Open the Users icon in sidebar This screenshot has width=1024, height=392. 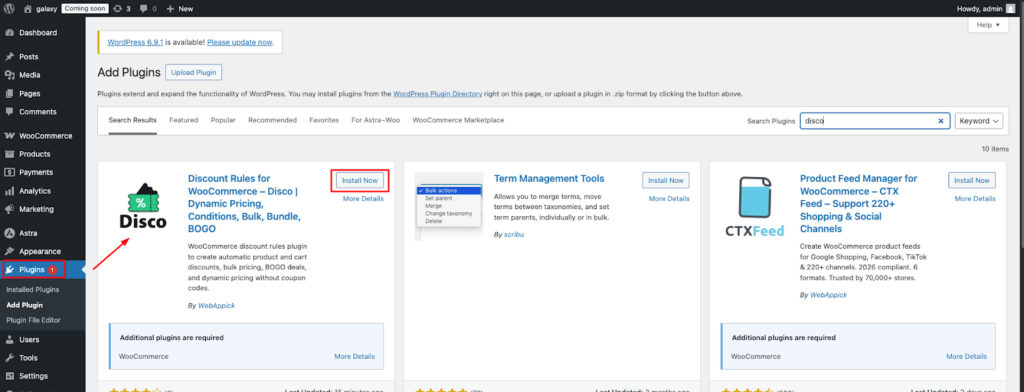click(x=10, y=340)
